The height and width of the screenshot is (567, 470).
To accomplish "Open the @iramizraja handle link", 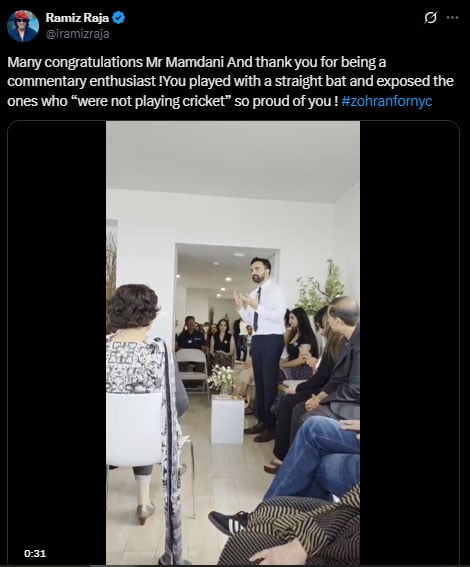I will click(x=77, y=34).
